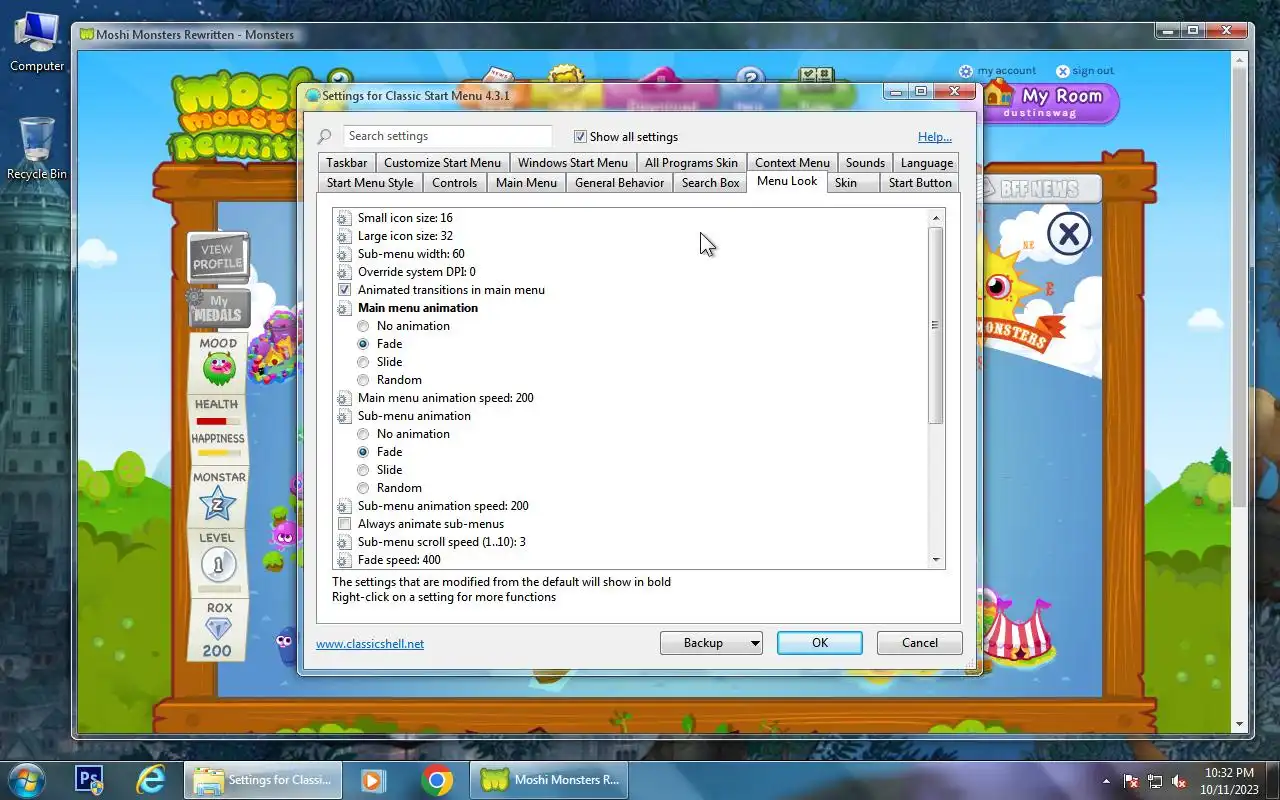Click gear icon beside Sub-menu scroll speed

point(344,542)
